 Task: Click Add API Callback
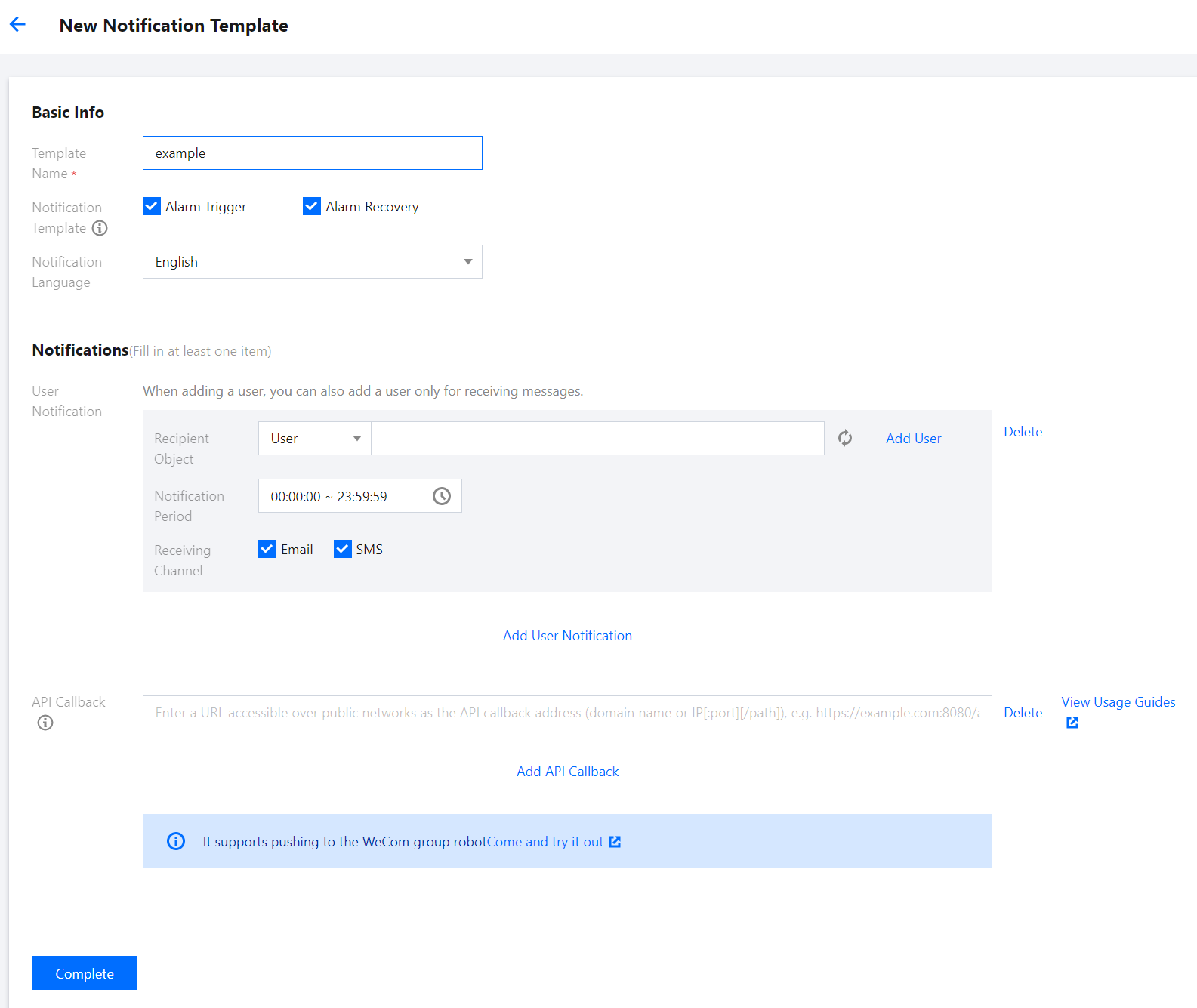567,772
